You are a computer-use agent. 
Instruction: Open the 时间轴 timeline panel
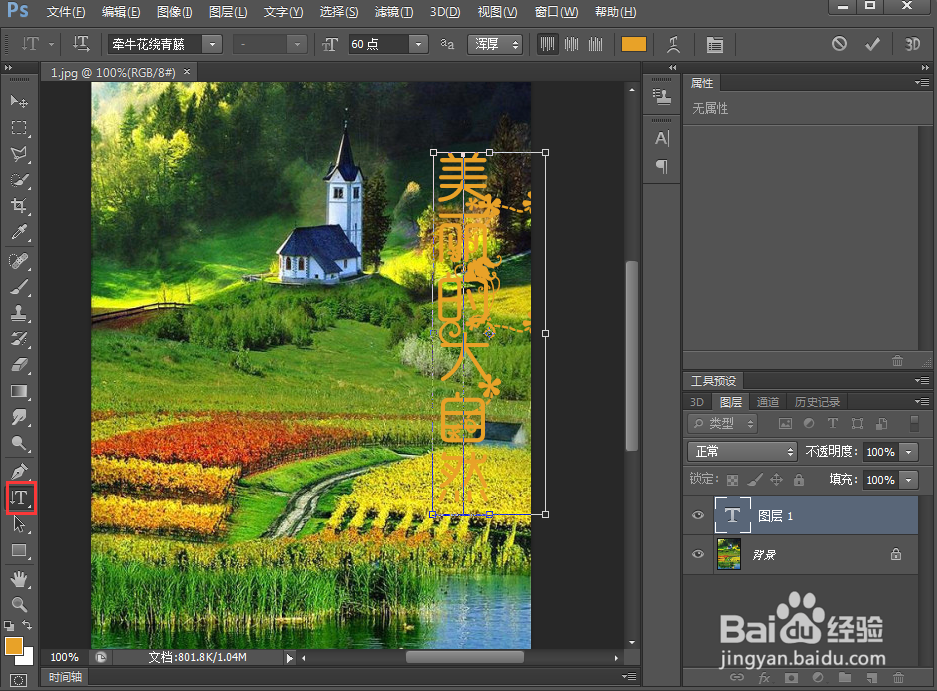pyautogui.click(x=65, y=677)
